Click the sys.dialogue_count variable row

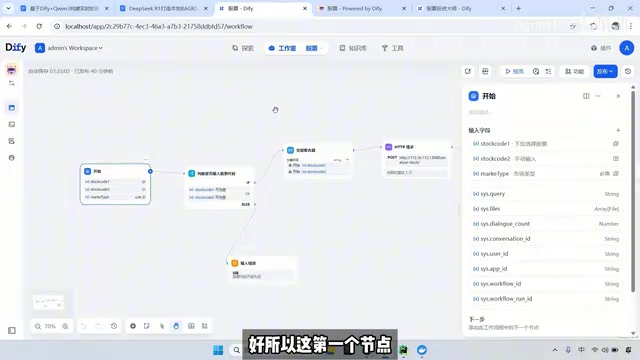click(545, 224)
